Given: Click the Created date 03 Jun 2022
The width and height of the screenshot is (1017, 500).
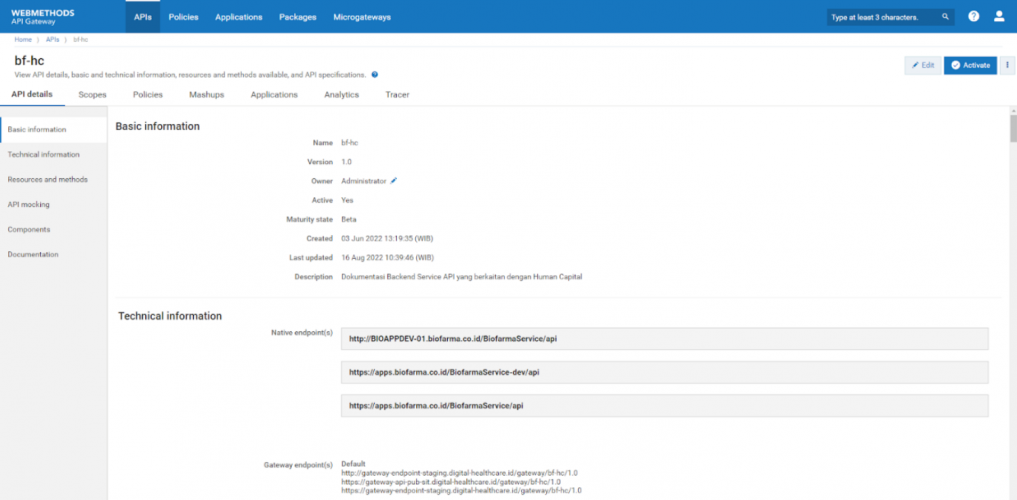Looking at the screenshot, I should coord(387,238).
